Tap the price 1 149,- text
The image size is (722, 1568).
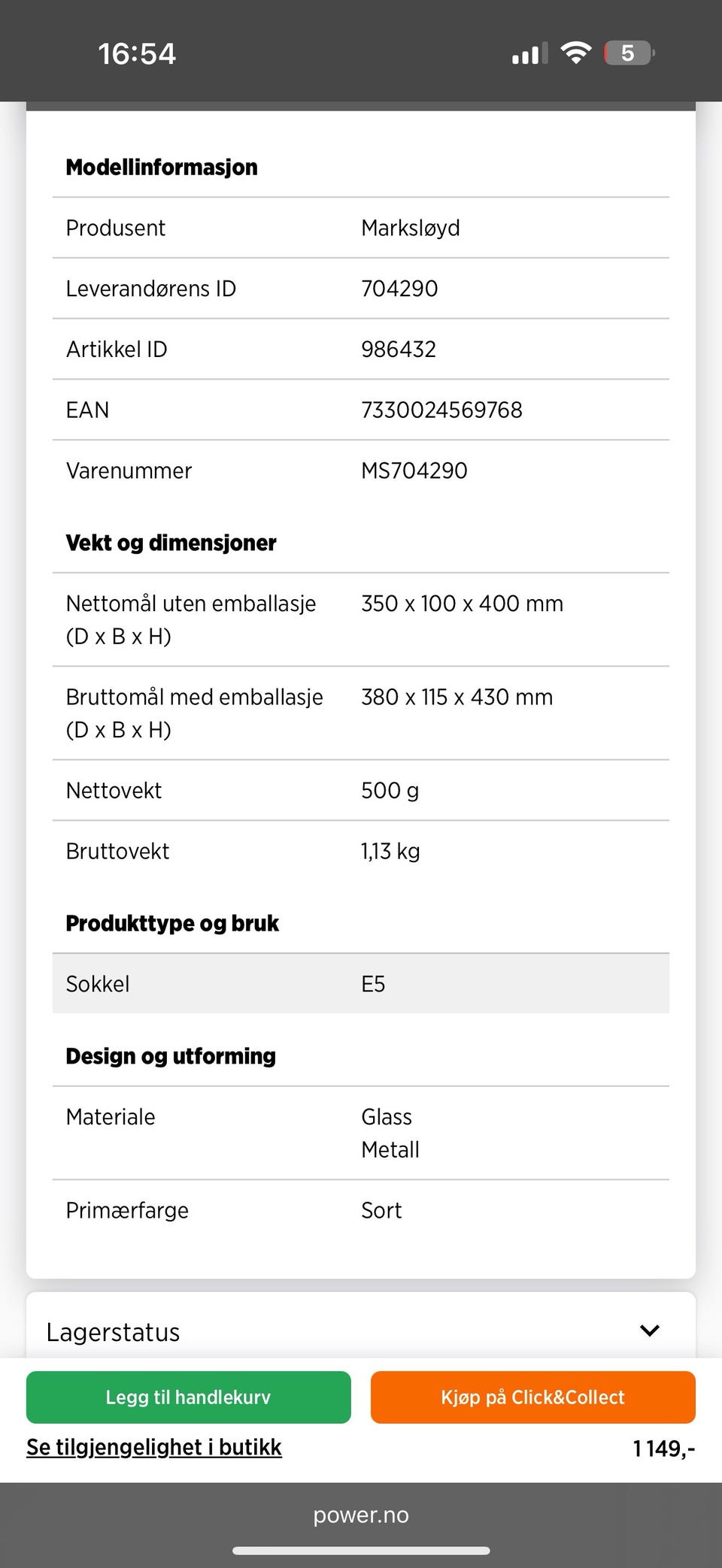click(663, 1448)
